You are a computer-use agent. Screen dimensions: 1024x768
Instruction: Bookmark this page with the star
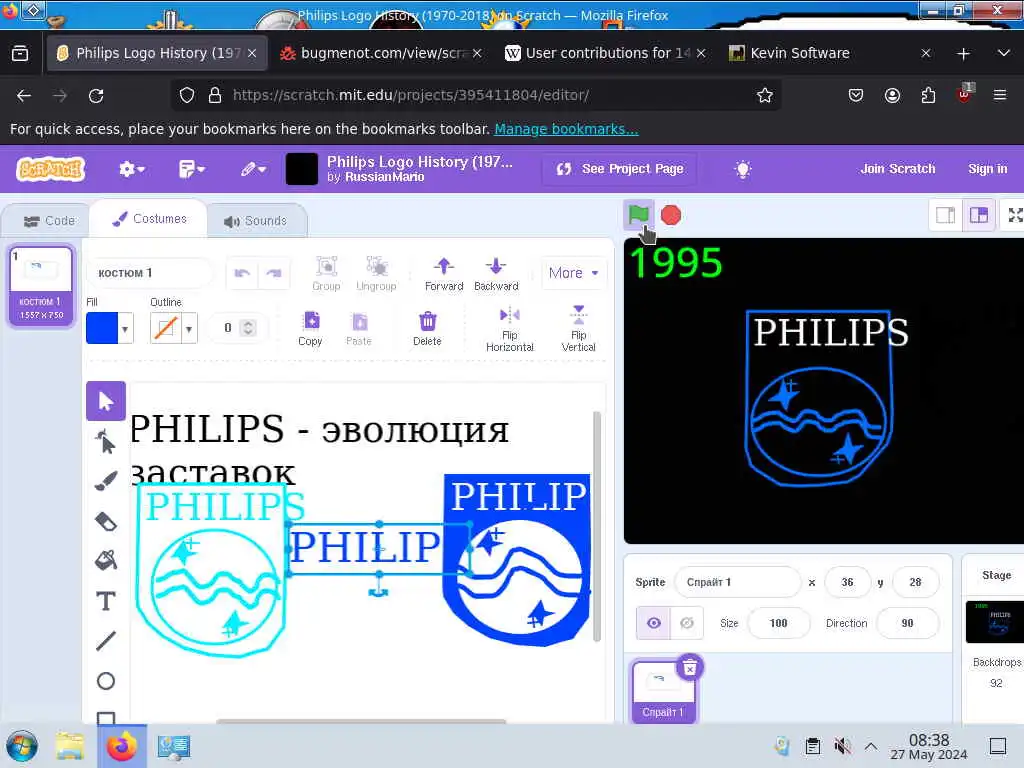click(765, 95)
